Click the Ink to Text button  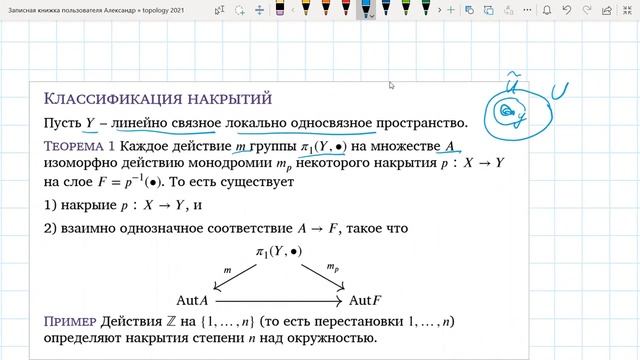509,10
